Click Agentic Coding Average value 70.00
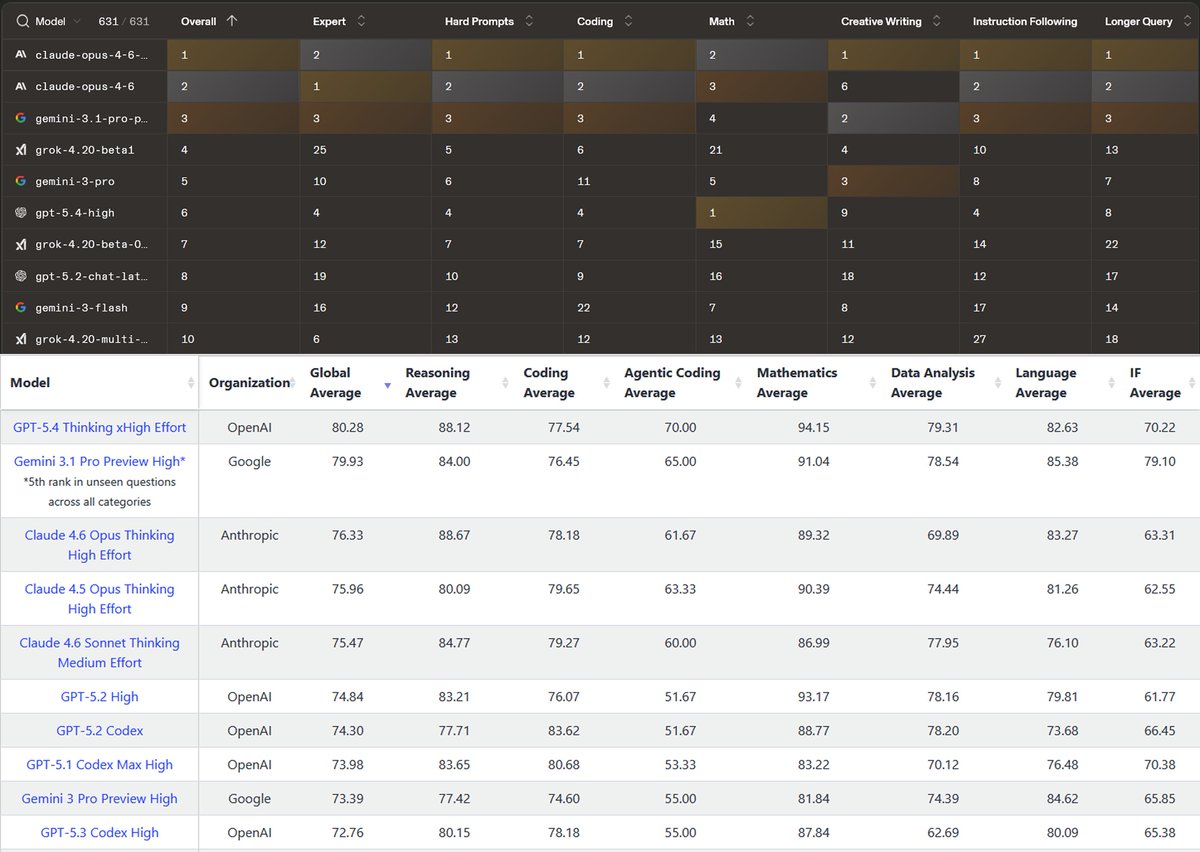1200x852 pixels. [679, 427]
